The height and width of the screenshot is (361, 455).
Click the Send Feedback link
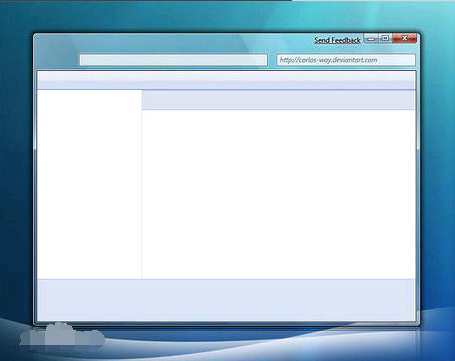(337, 40)
